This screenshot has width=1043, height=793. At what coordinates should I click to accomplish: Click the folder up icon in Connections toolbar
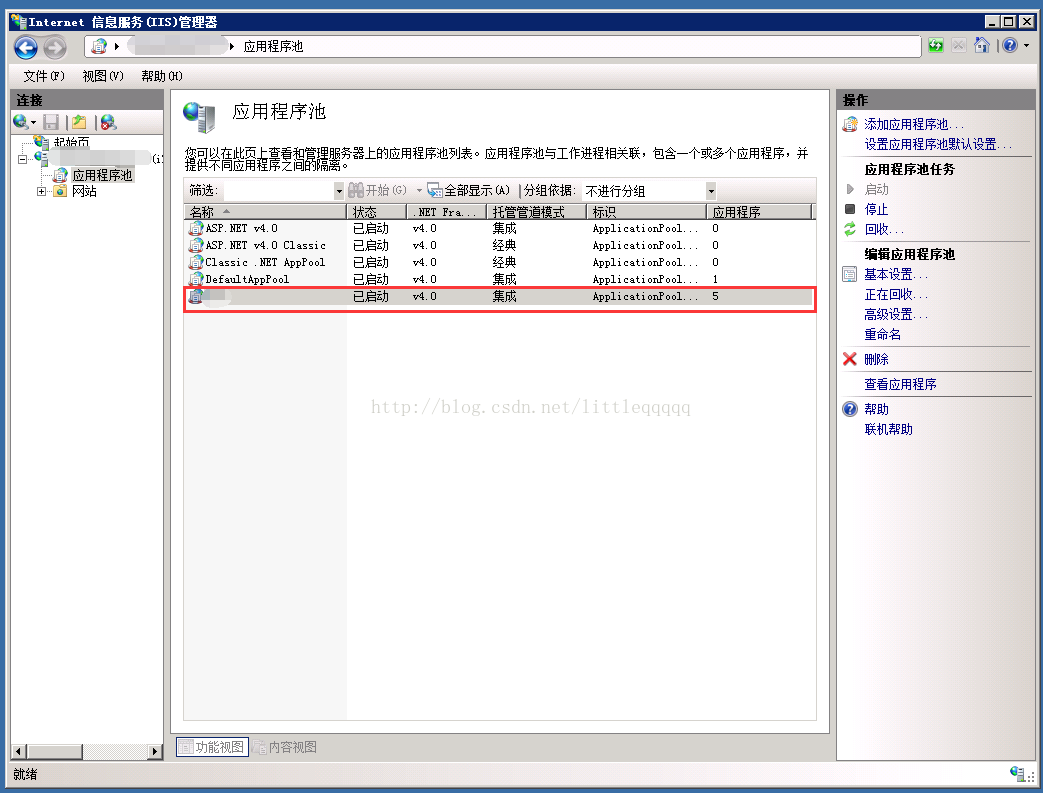[x=79, y=122]
